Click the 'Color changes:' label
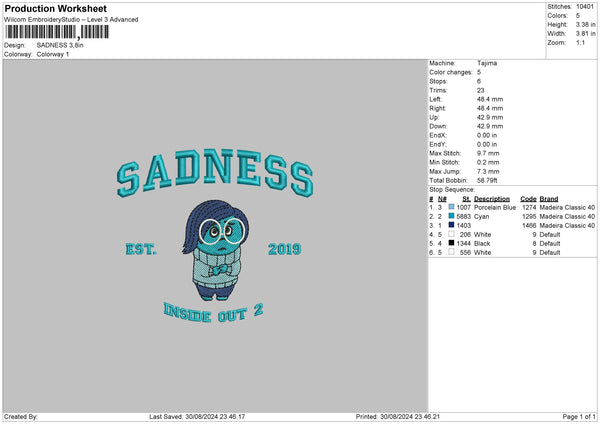The image size is (600, 424). pyautogui.click(x=451, y=72)
